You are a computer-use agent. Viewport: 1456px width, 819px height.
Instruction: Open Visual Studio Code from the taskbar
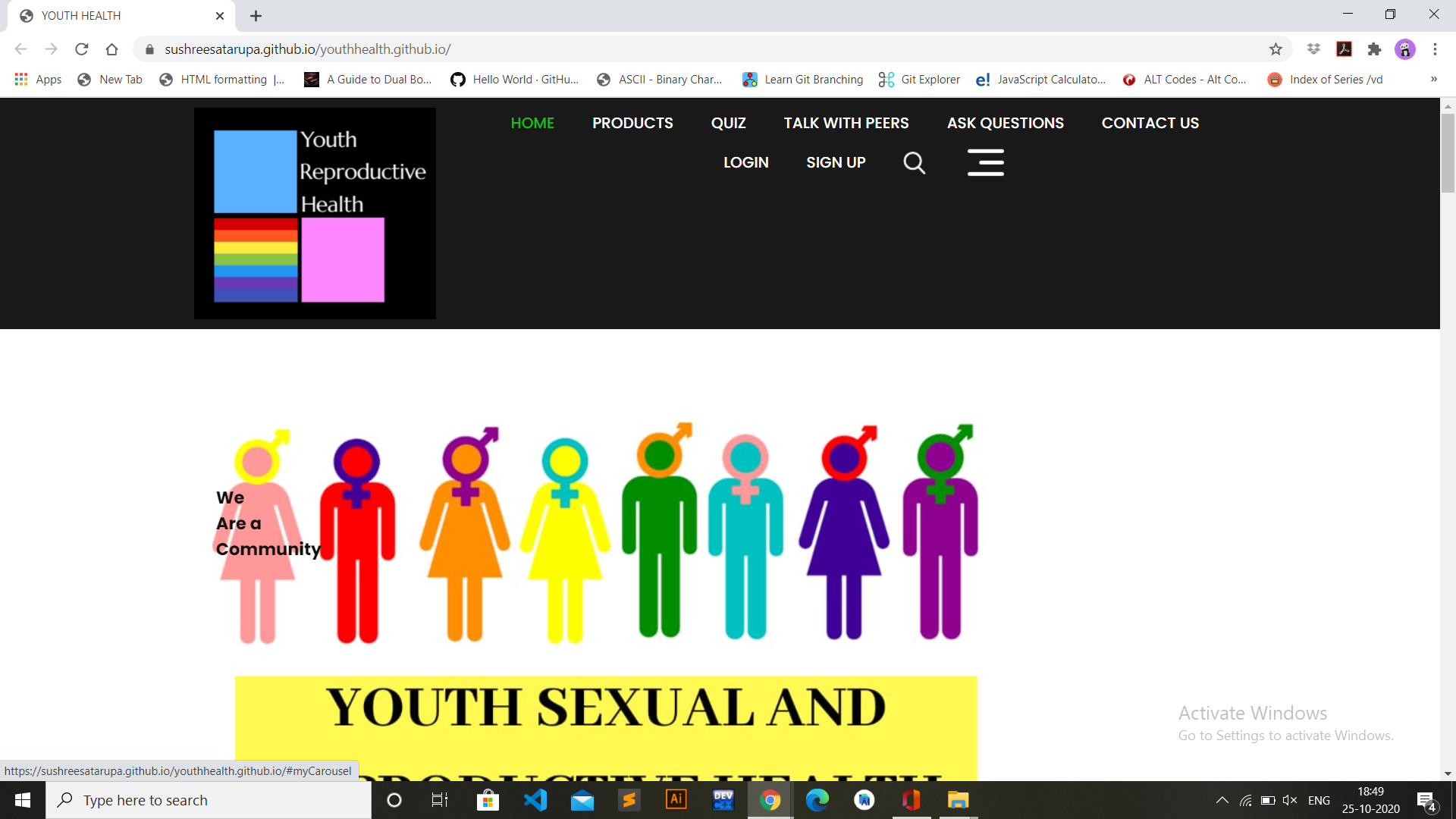pyautogui.click(x=536, y=799)
